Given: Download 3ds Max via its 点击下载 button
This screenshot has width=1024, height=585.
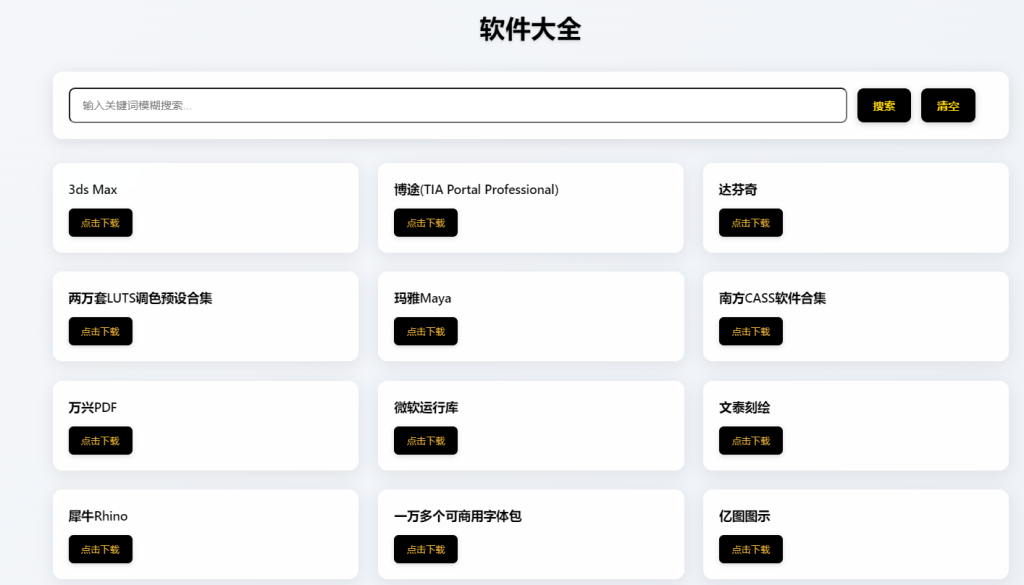Looking at the screenshot, I should point(101,223).
